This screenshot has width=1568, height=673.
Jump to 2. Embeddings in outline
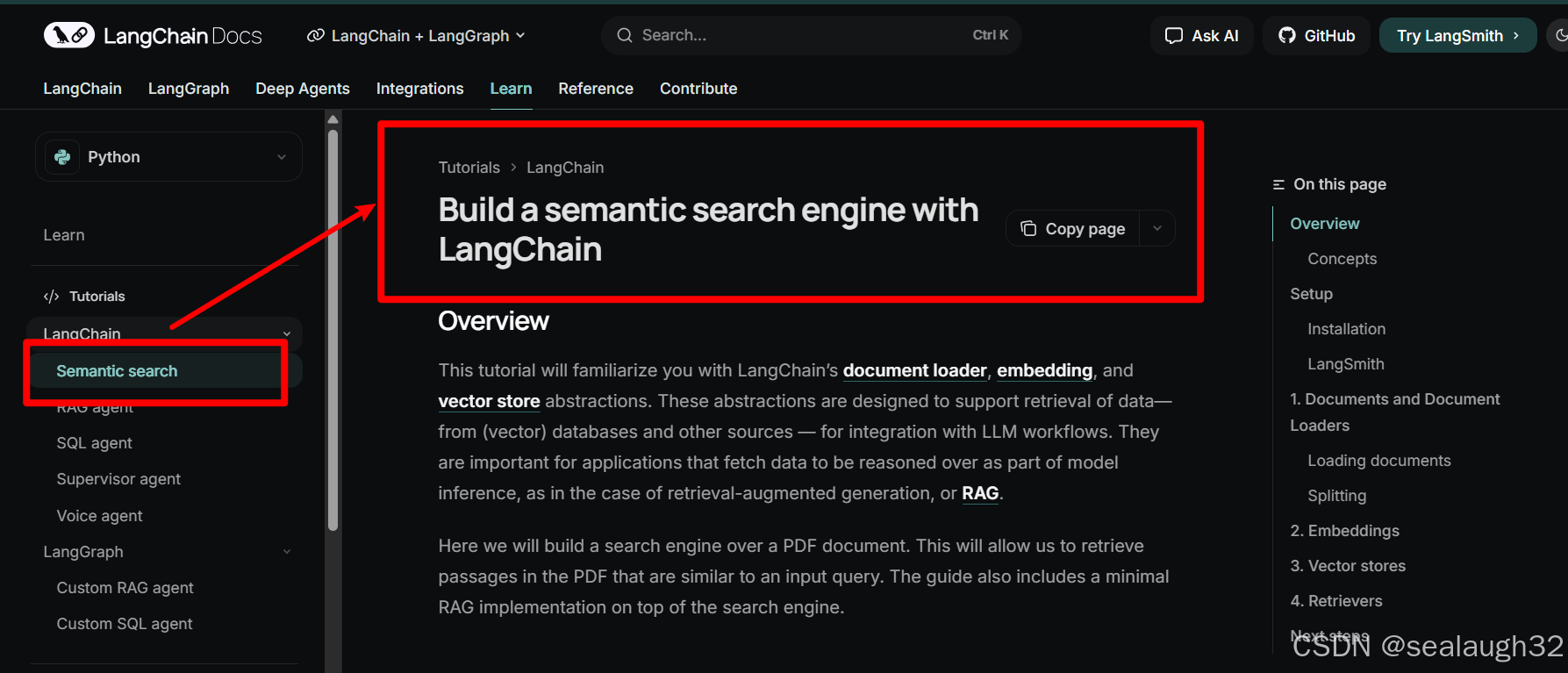coord(1344,531)
